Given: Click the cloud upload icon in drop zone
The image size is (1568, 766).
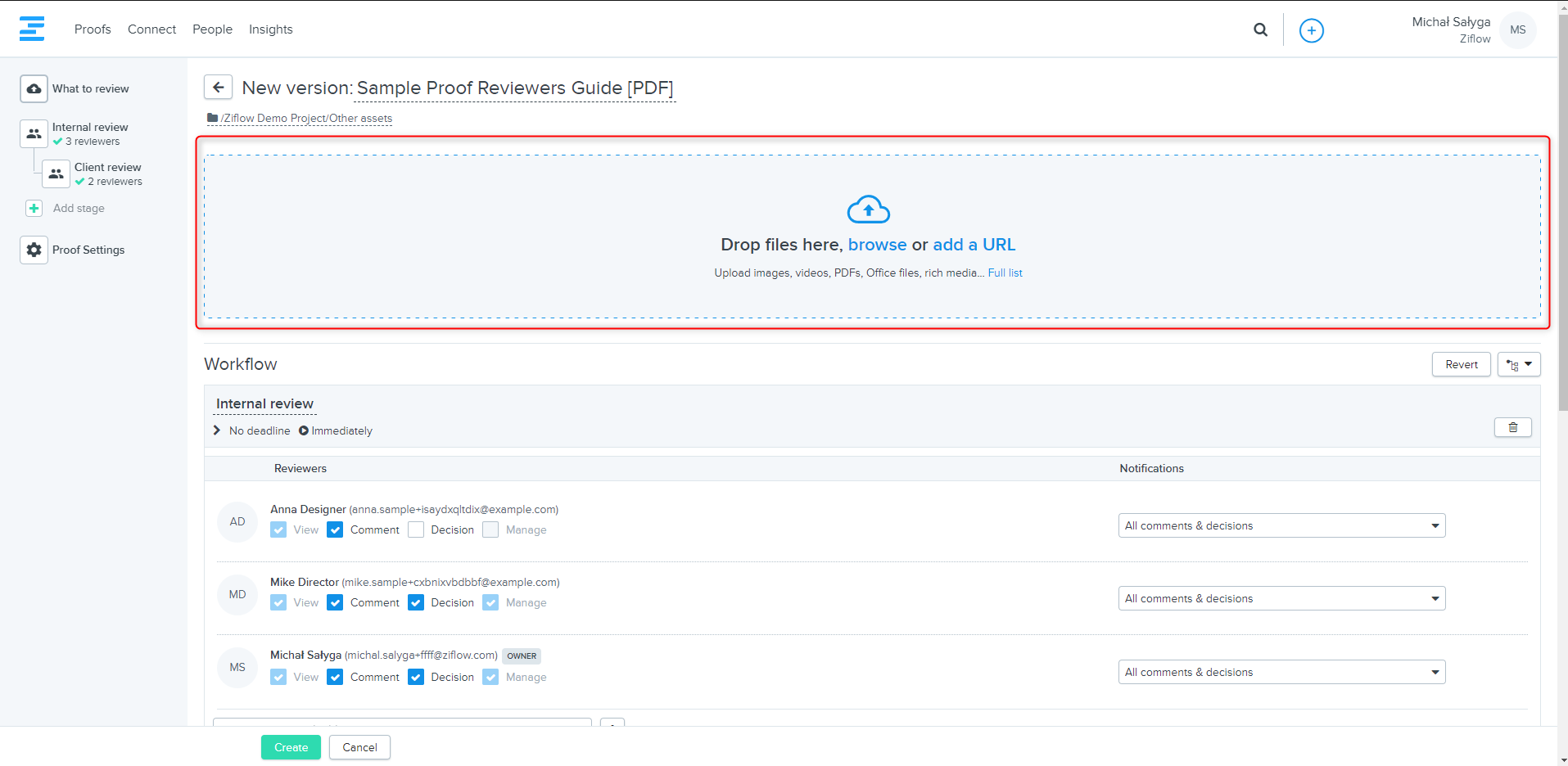Looking at the screenshot, I should (x=868, y=210).
